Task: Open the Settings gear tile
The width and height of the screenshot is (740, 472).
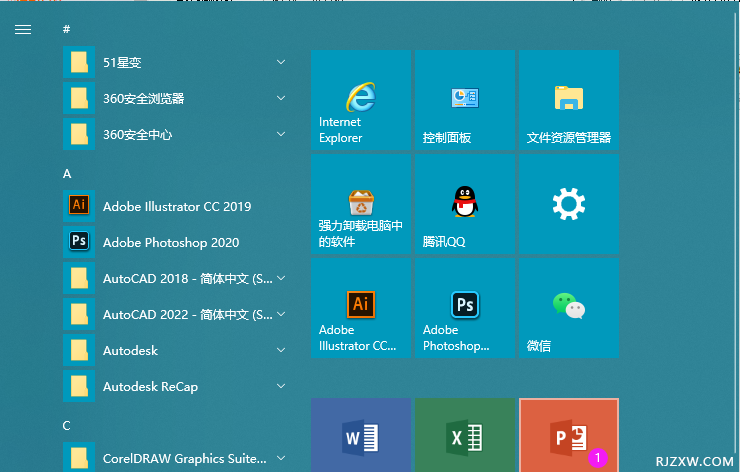Action: (569, 204)
